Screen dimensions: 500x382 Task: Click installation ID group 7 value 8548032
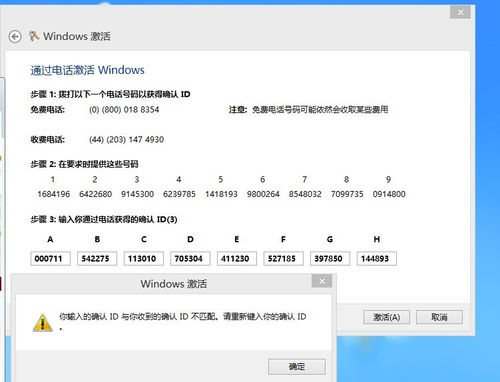tap(305, 194)
